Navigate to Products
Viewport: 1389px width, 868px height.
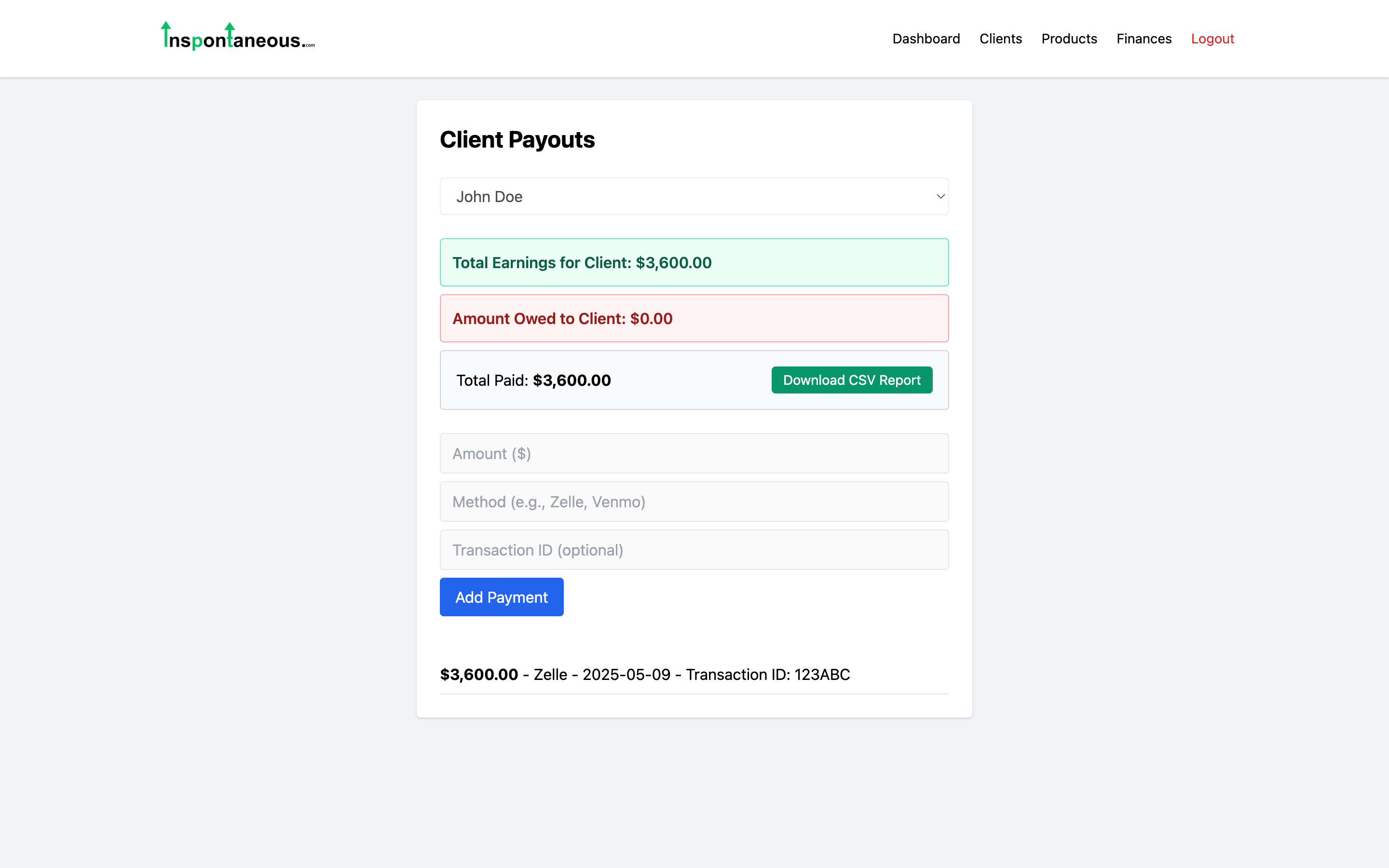point(1069,39)
